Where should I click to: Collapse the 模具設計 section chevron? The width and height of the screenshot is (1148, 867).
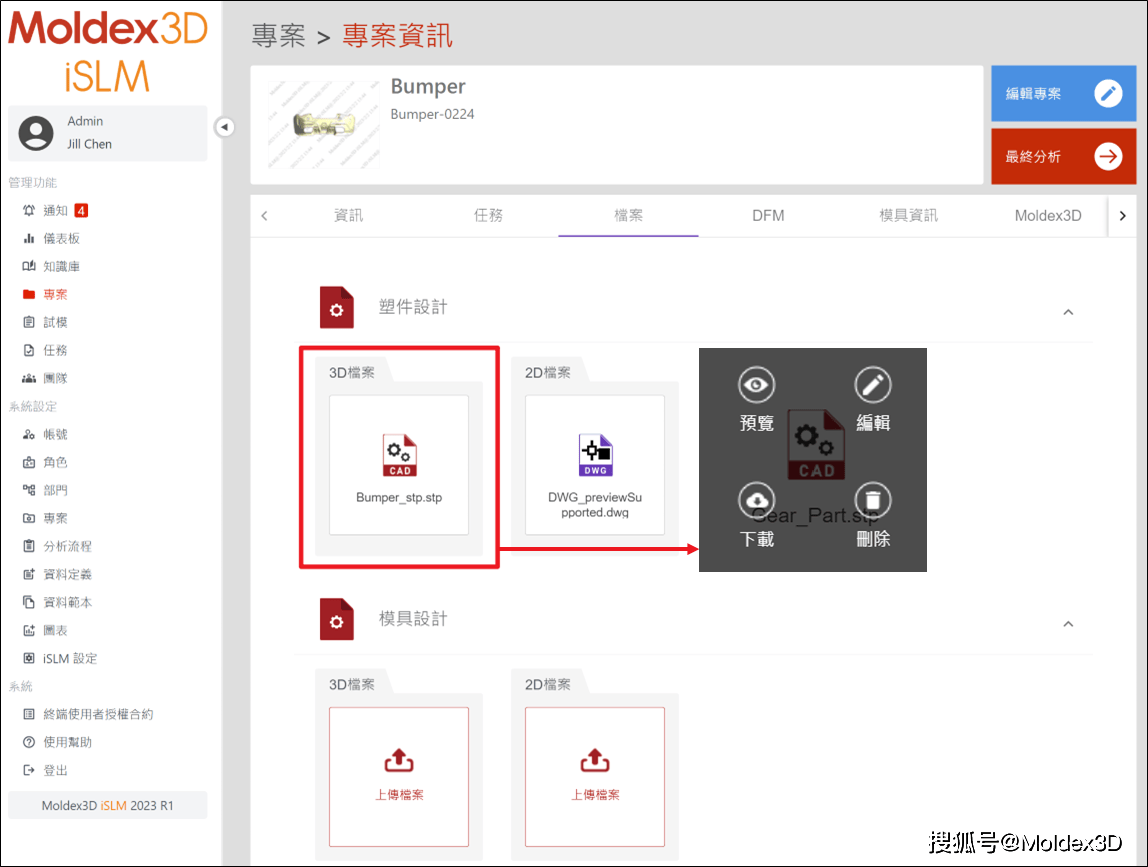pyautogui.click(x=1068, y=623)
